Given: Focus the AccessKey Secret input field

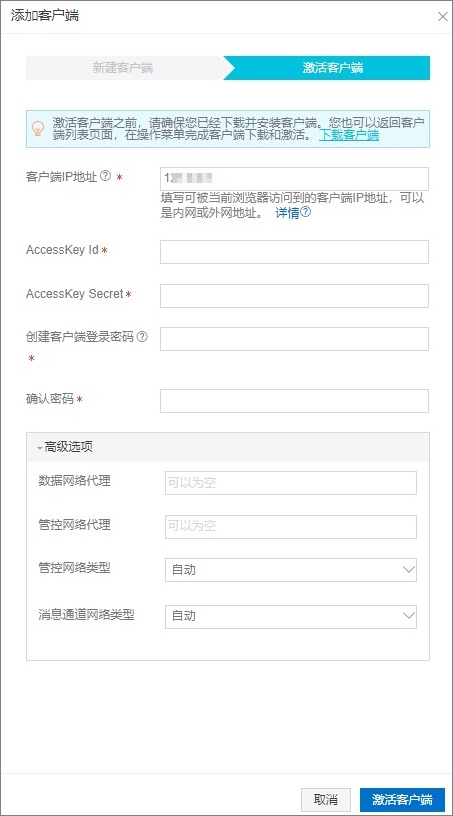Looking at the screenshot, I should pos(294,296).
